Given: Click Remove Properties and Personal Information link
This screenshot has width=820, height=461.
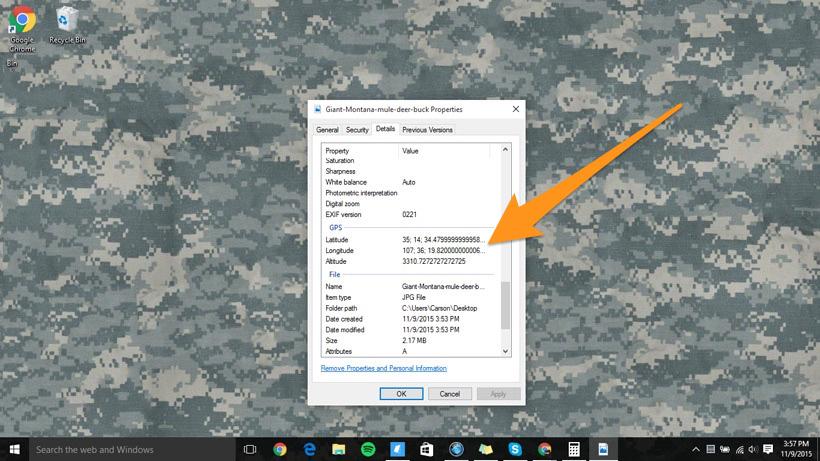Looking at the screenshot, I should point(384,368).
